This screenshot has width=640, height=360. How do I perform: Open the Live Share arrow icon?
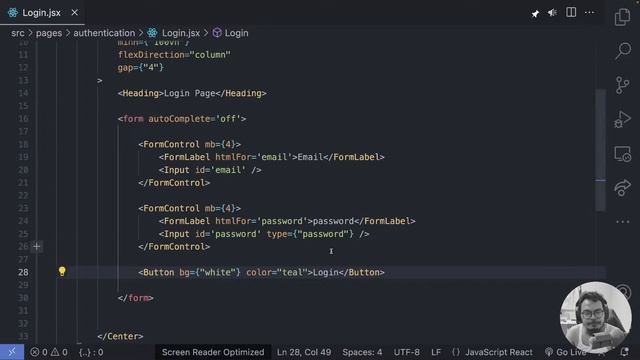pyautogui.click(x=622, y=188)
